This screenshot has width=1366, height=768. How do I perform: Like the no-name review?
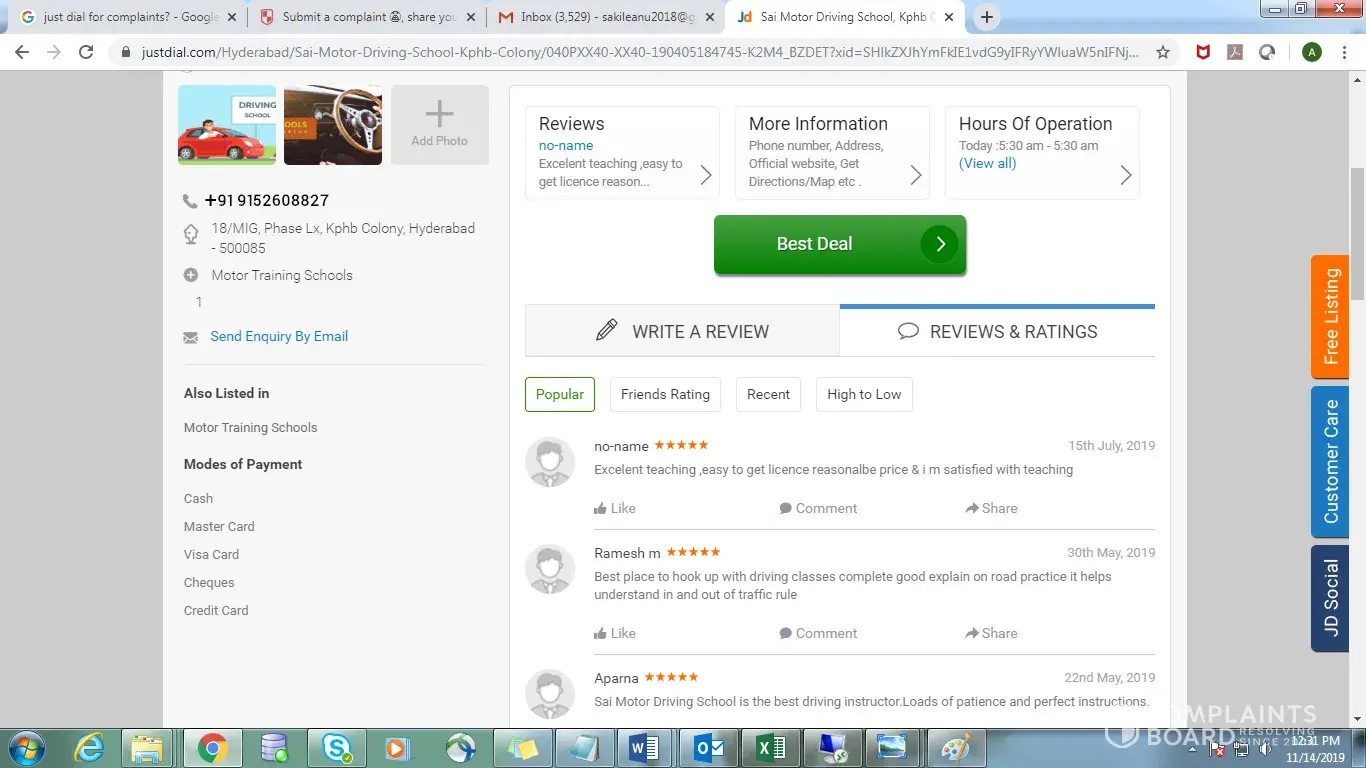pyautogui.click(x=615, y=508)
